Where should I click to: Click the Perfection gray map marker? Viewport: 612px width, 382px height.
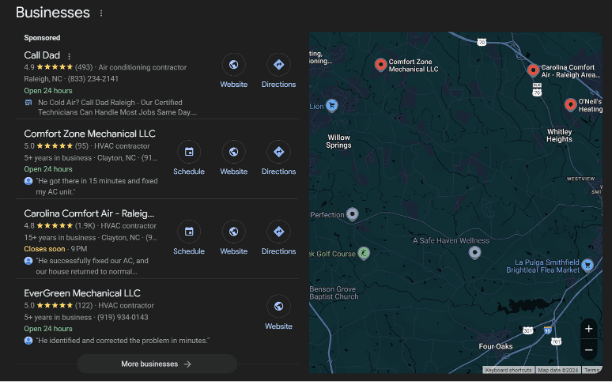tap(352, 214)
